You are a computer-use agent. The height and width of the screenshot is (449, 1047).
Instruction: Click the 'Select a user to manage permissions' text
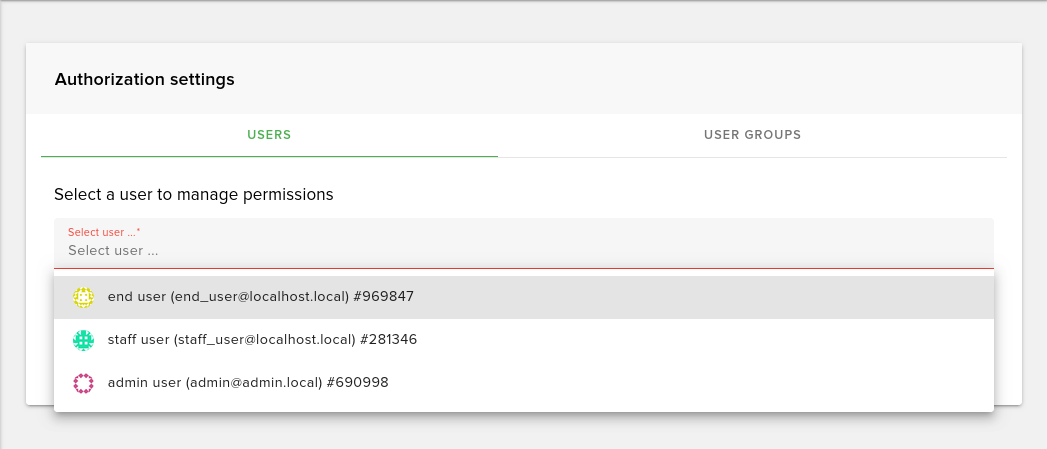[193, 194]
